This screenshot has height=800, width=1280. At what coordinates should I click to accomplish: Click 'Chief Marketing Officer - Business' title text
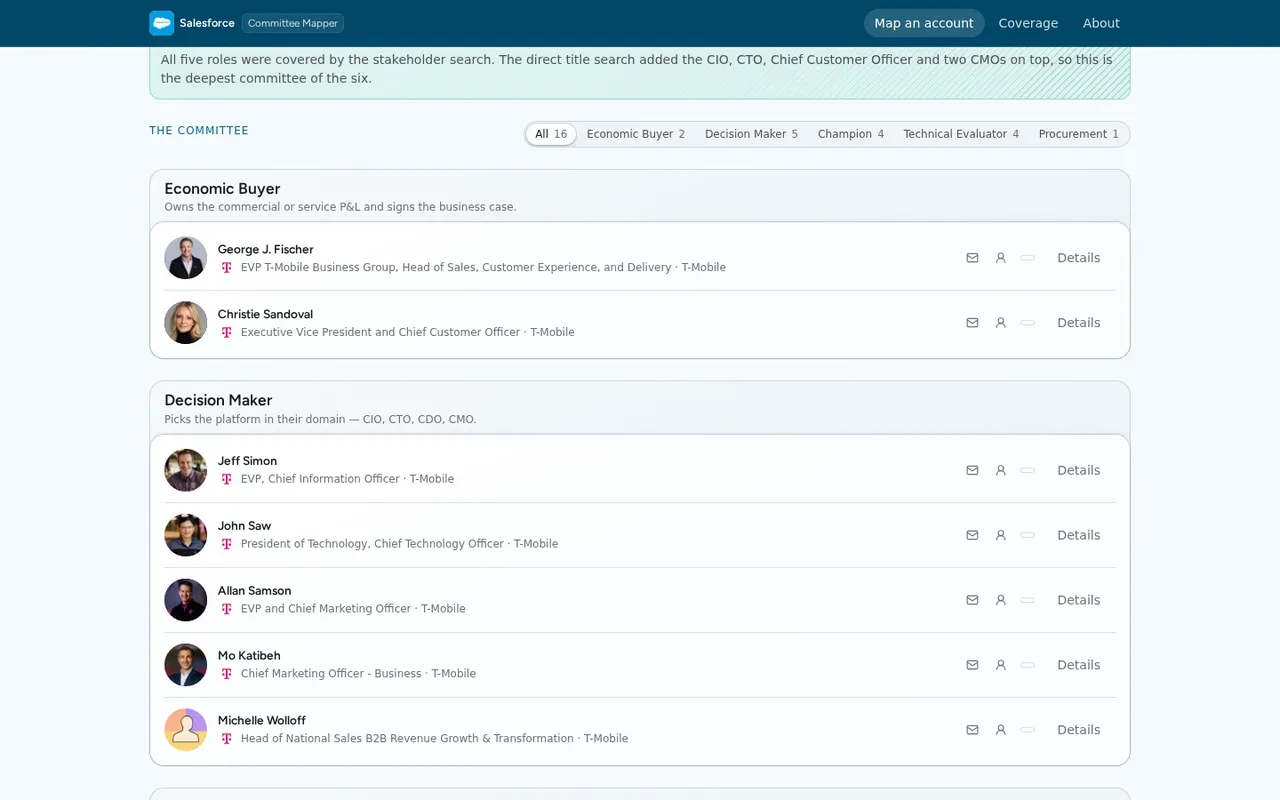(331, 674)
